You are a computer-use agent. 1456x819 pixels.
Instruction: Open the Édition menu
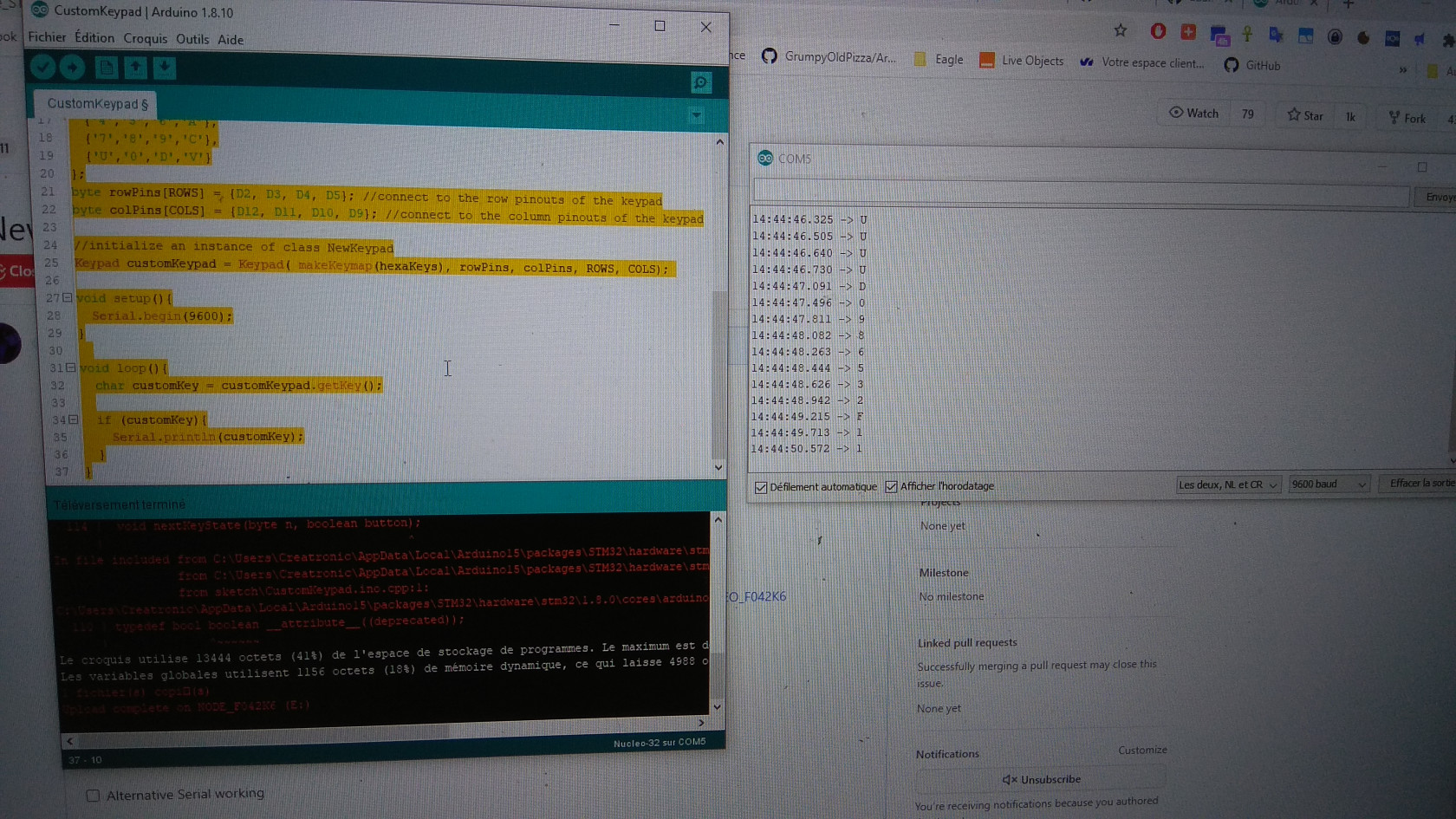pos(94,38)
